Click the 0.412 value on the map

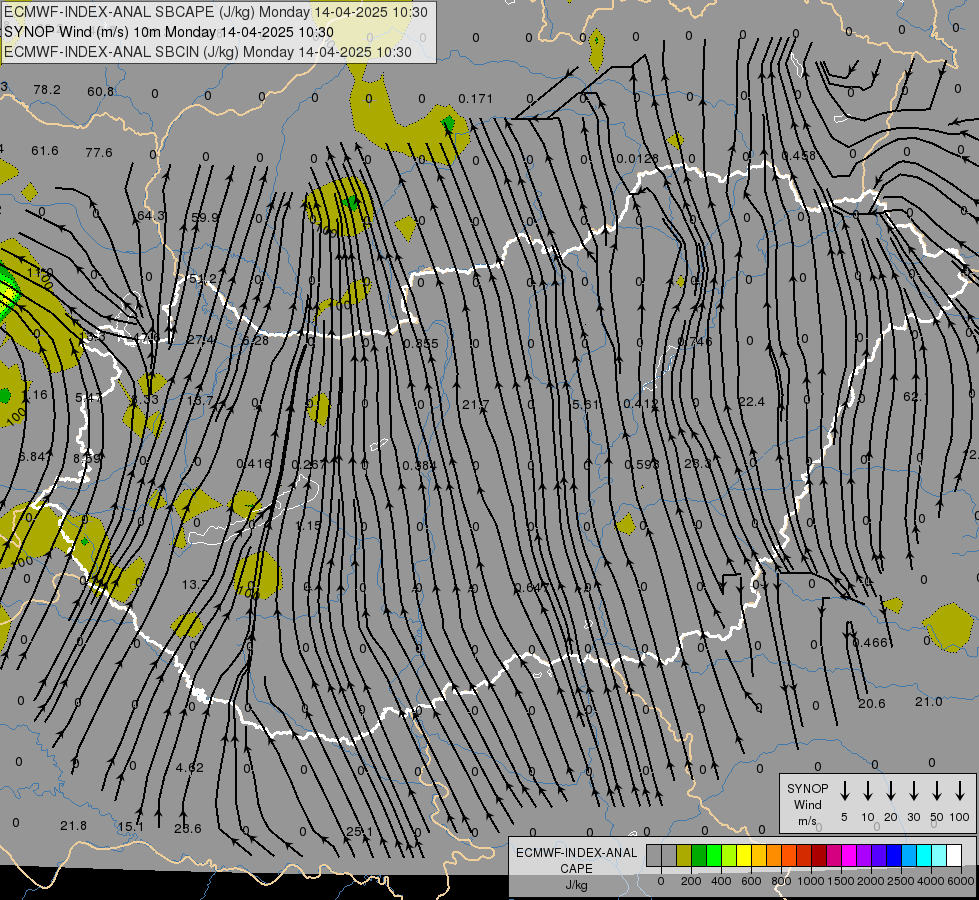pyautogui.click(x=641, y=404)
